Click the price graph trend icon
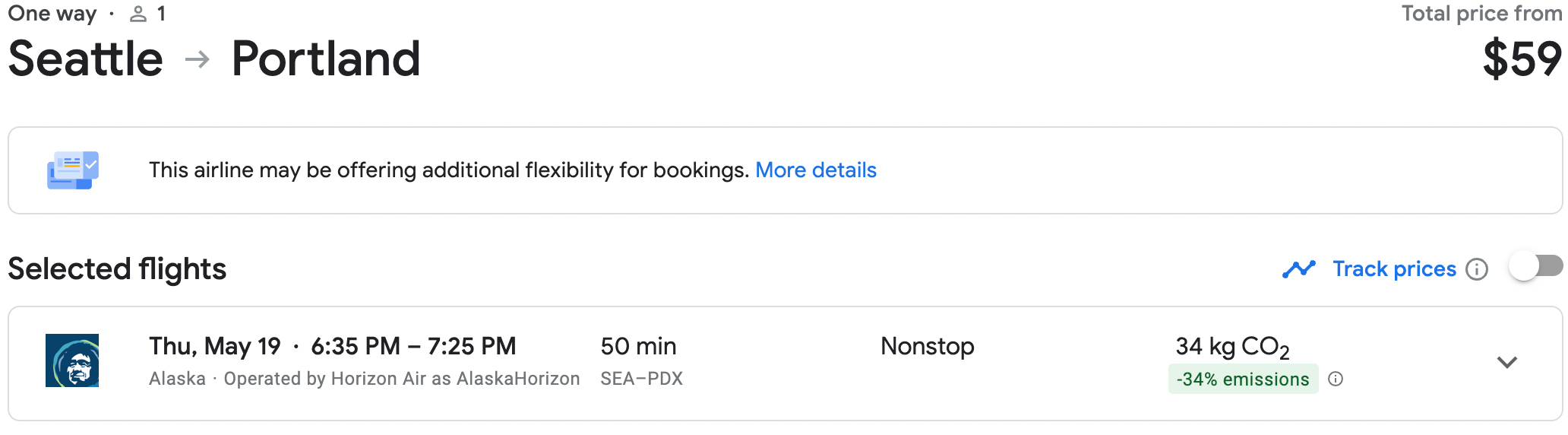This screenshot has width=1568, height=435. [x=1299, y=269]
